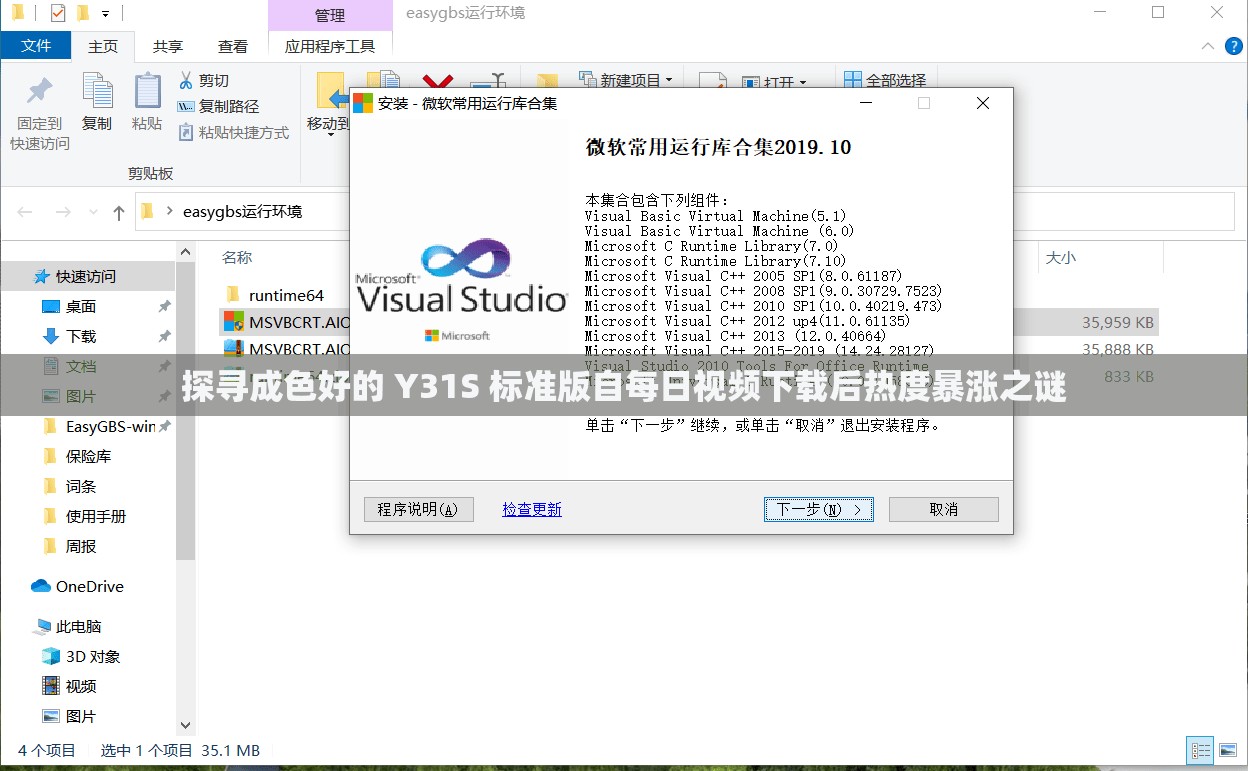Click the red X Delete ribbon icon
Screen dimensions: 1248x771
[x=438, y=80]
